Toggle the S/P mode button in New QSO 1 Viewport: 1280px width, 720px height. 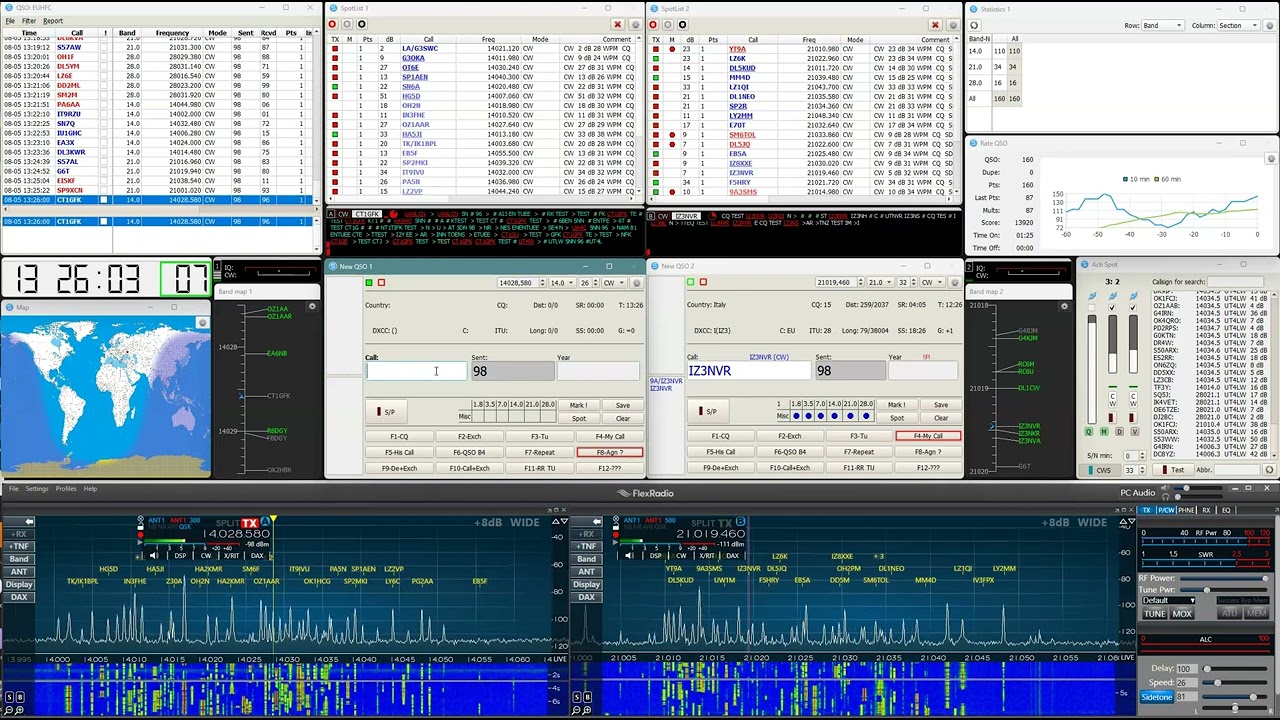click(x=386, y=412)
